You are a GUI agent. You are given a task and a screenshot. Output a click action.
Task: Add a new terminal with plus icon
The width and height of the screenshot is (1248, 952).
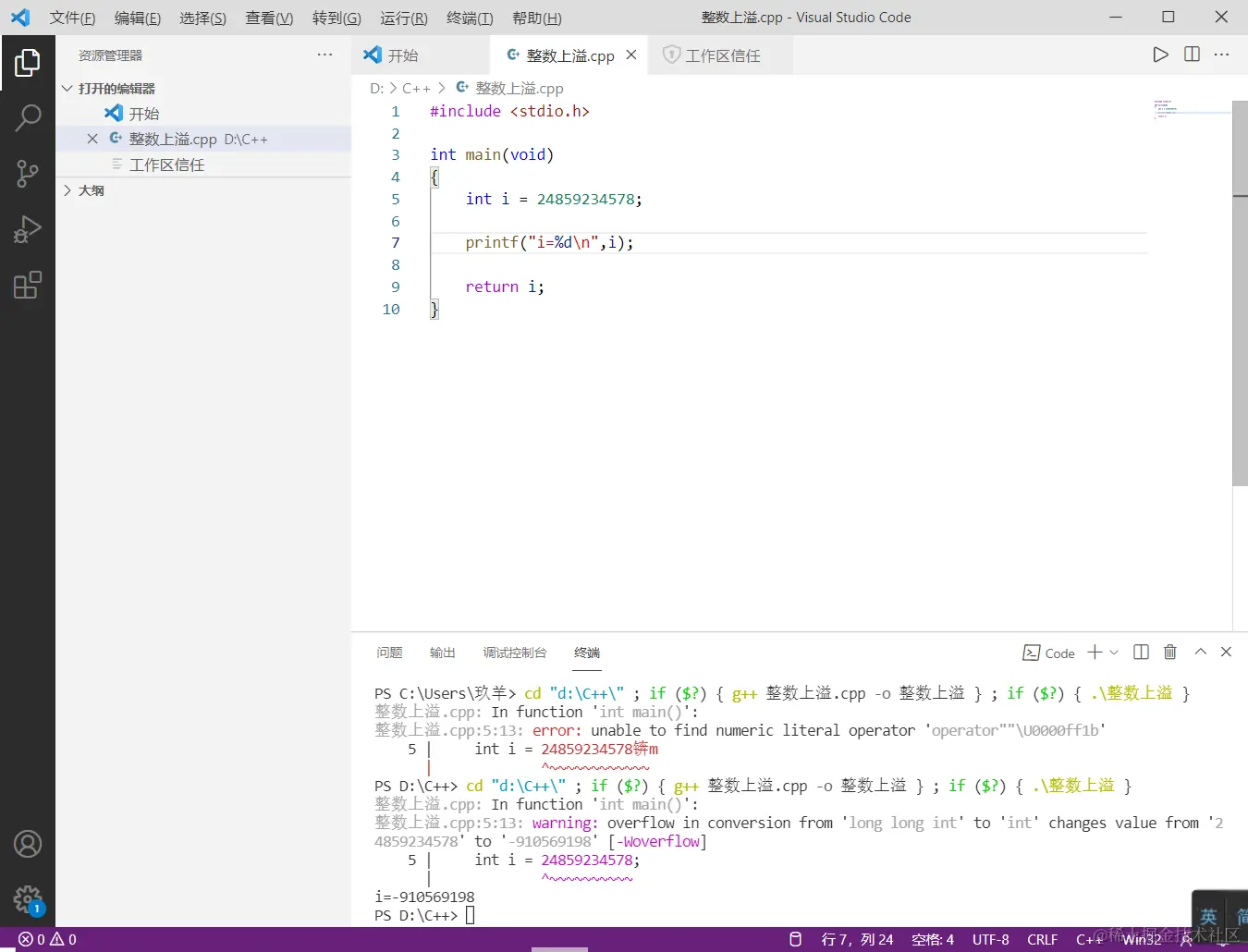coord(1095,653)
